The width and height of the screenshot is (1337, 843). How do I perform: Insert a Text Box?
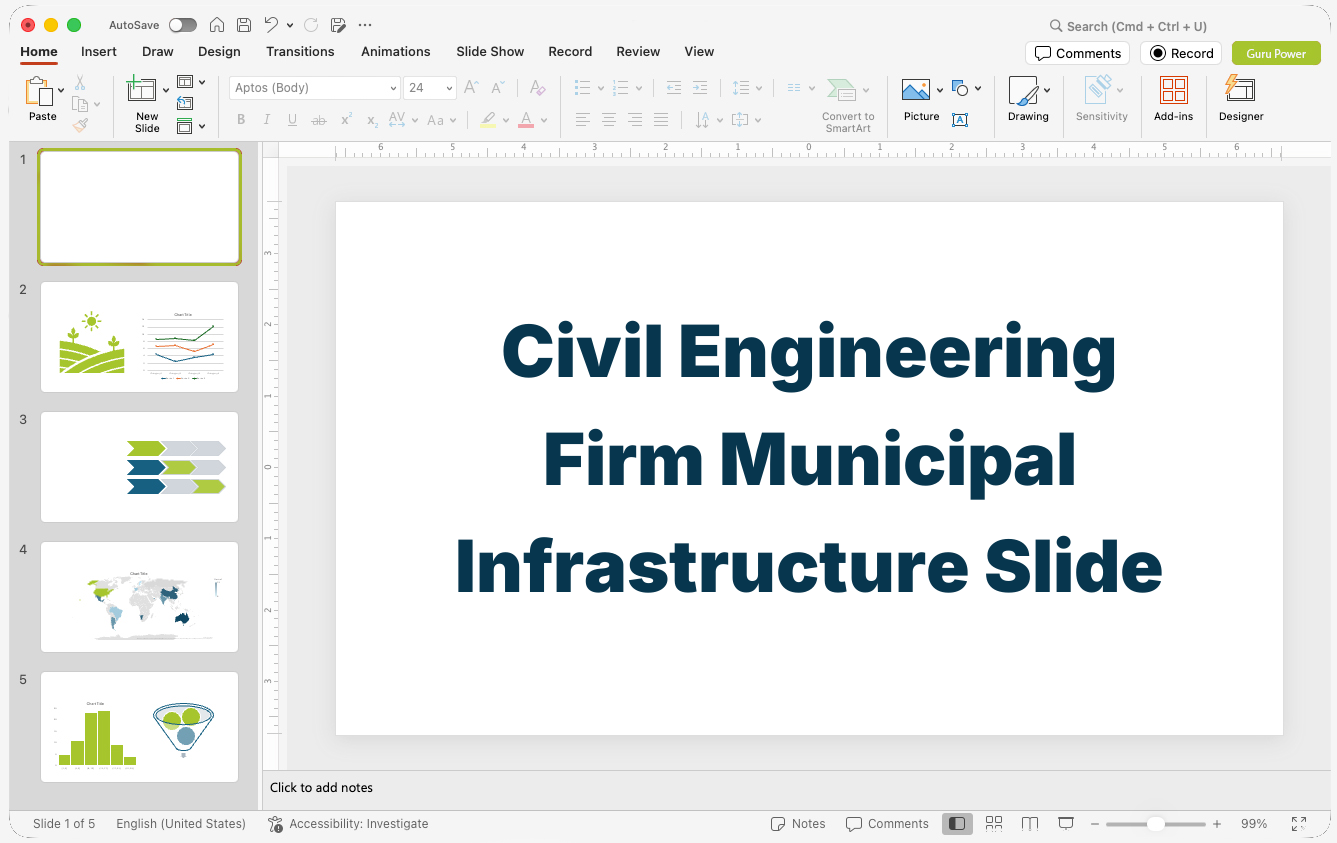[960, 120]
